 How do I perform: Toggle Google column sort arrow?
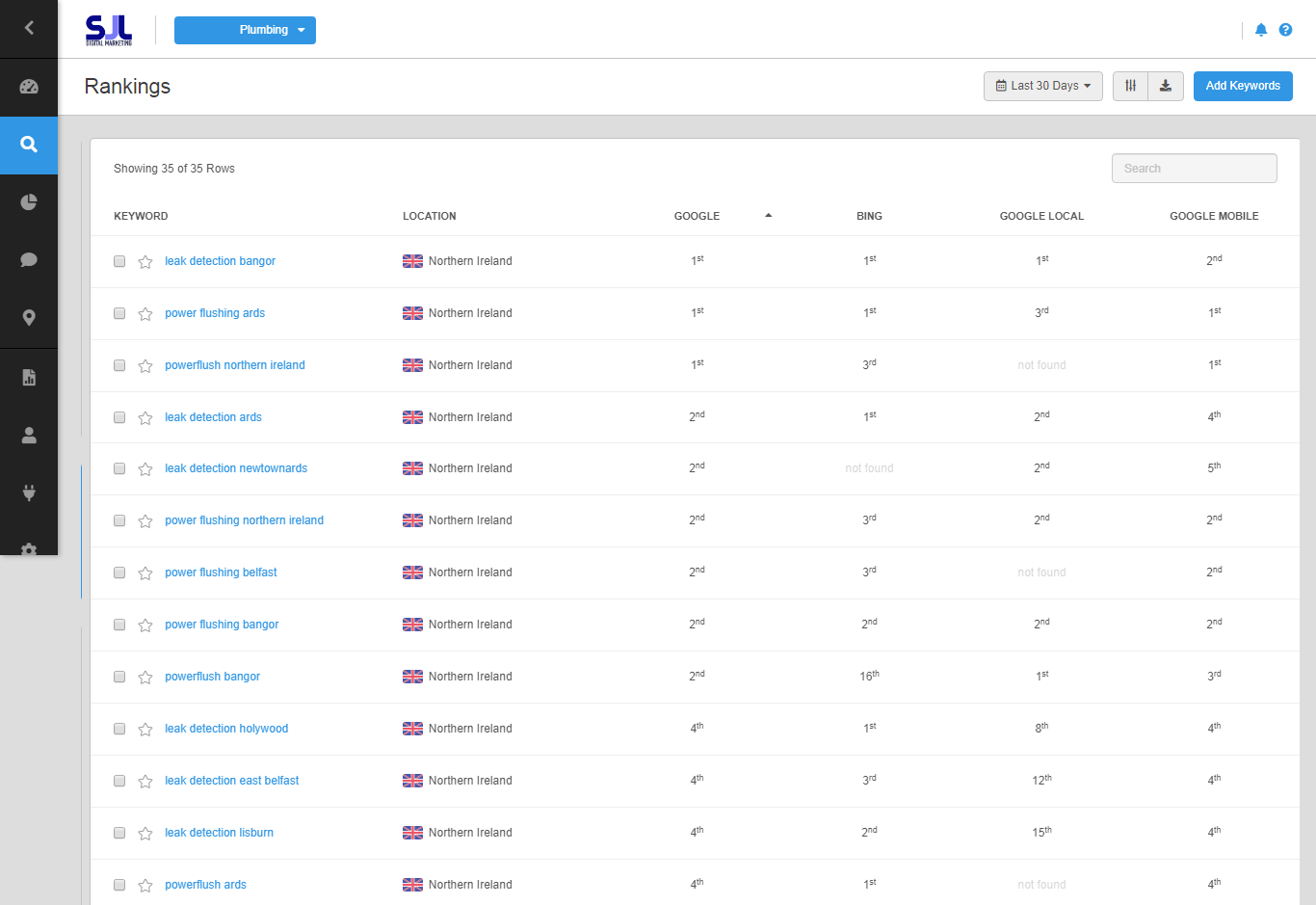(768, 216)
